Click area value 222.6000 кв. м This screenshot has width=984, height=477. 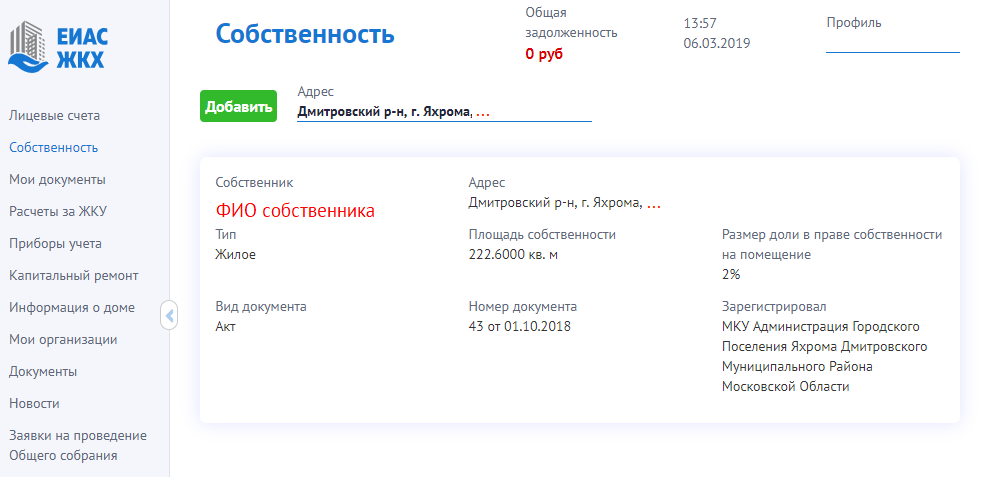point(513,254)
